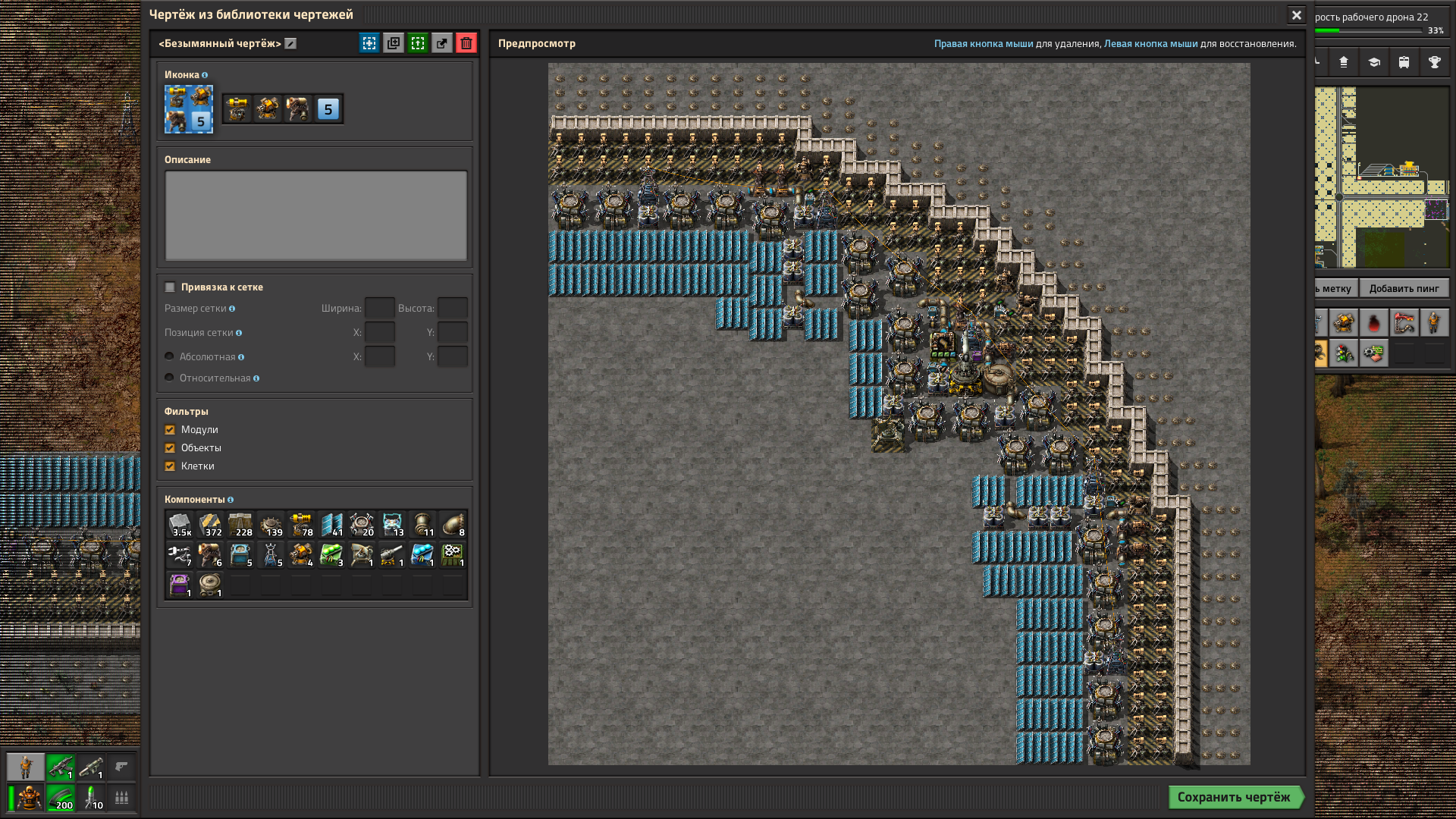Click the export blueprint string button
The height and width of the screenshot is (819, 1456).
pyautogui.click(x=442, y=43)
